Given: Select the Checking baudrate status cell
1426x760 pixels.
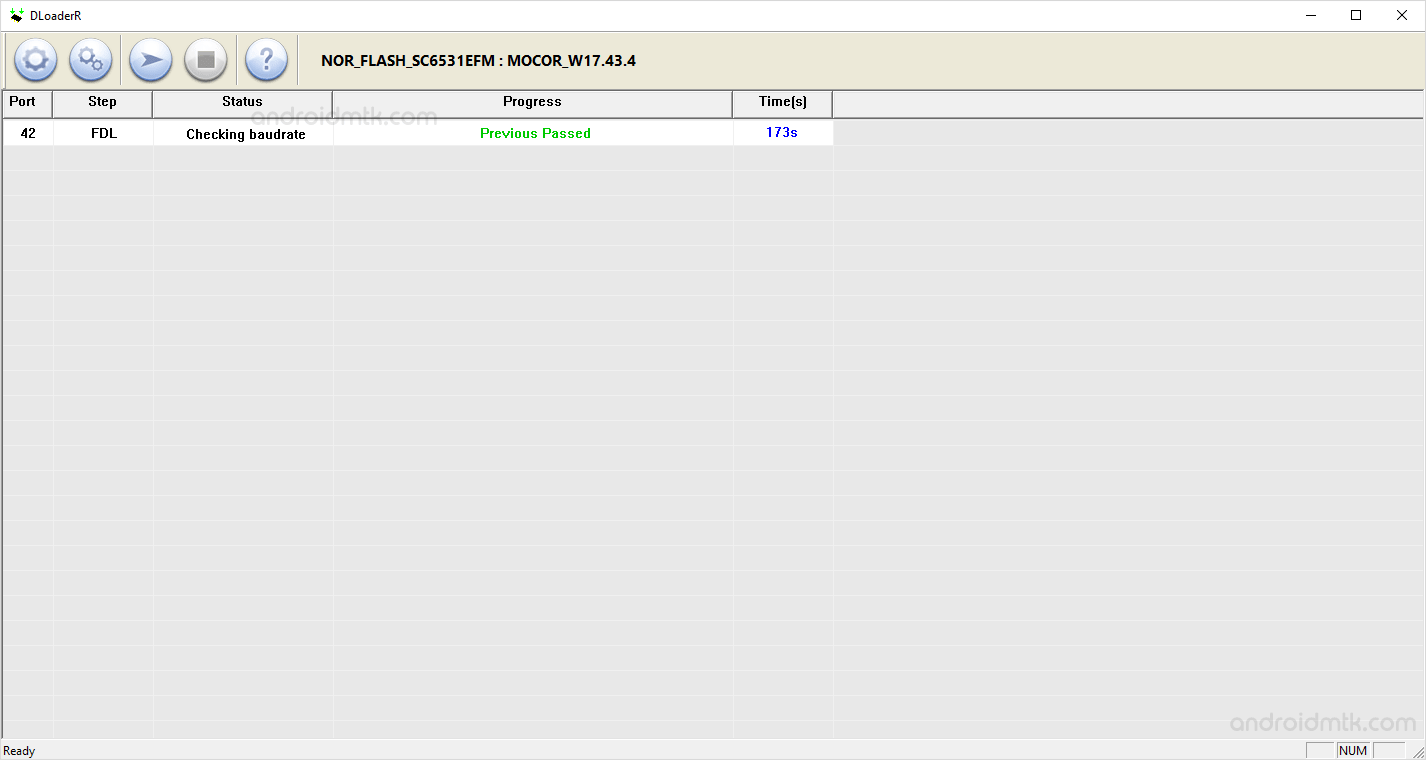Looking at the screenshot, I should (244, 133).
